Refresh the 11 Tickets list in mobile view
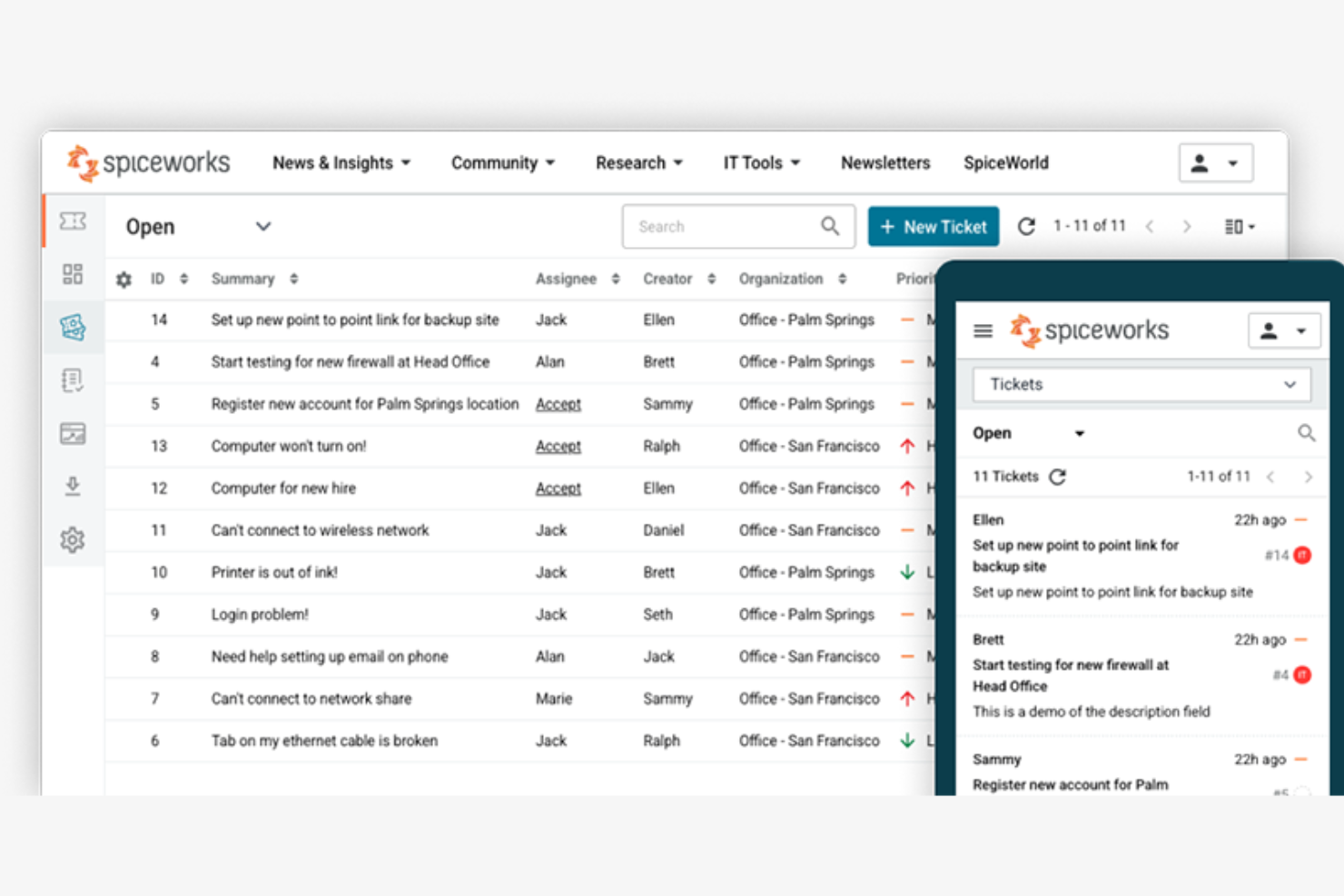The width and height of the screenshot is (1344, 896). (x=1058, y=476)
